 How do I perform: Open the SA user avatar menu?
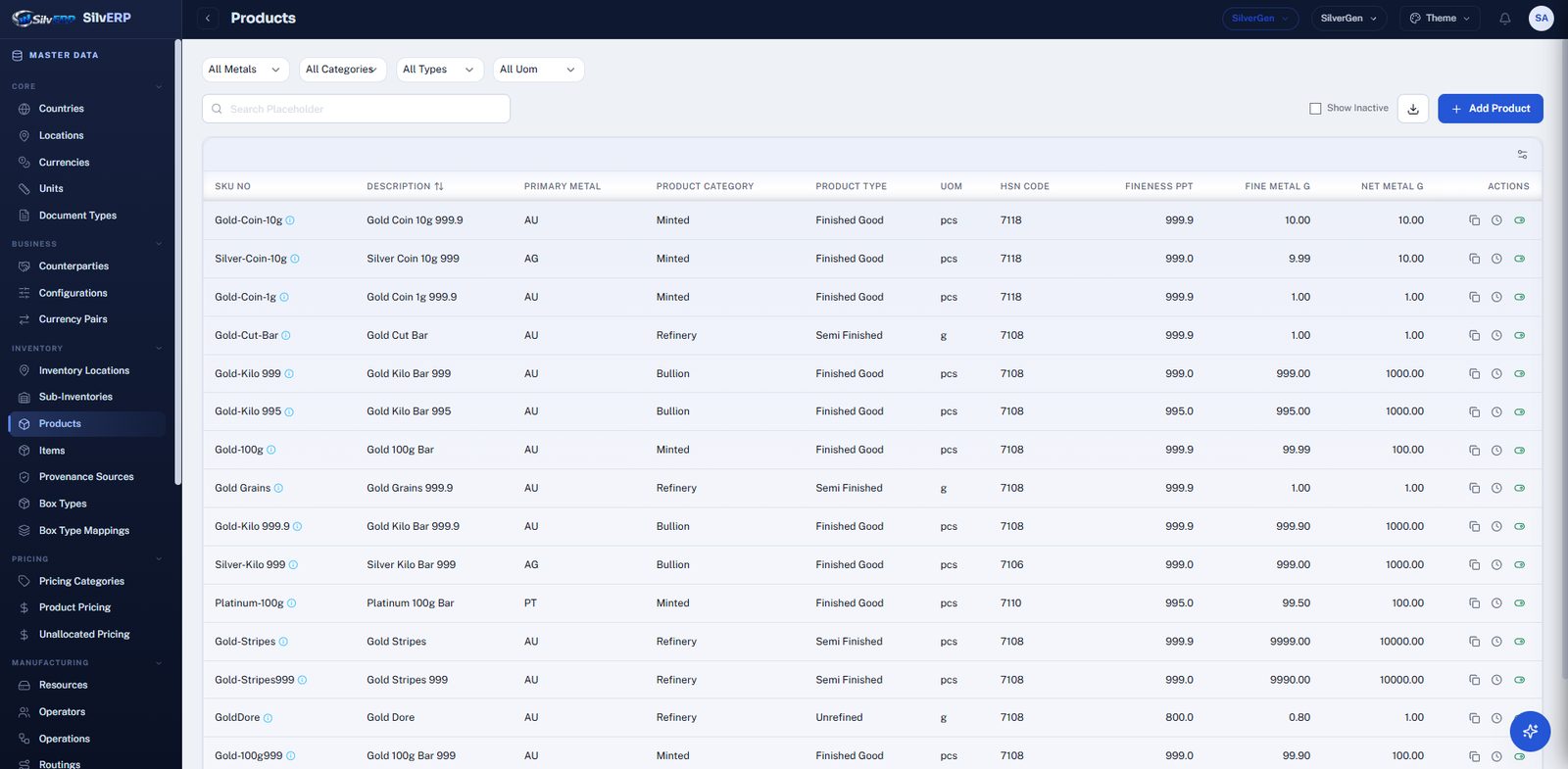(x=1542, y=18)
